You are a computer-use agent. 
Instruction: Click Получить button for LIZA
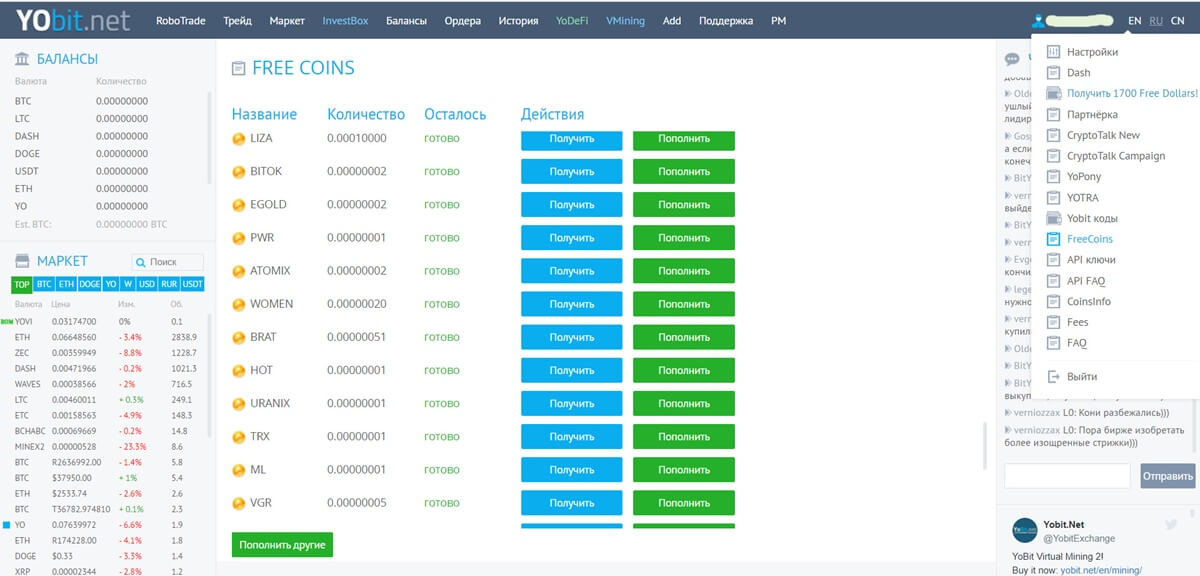click(x=571, y=140)
